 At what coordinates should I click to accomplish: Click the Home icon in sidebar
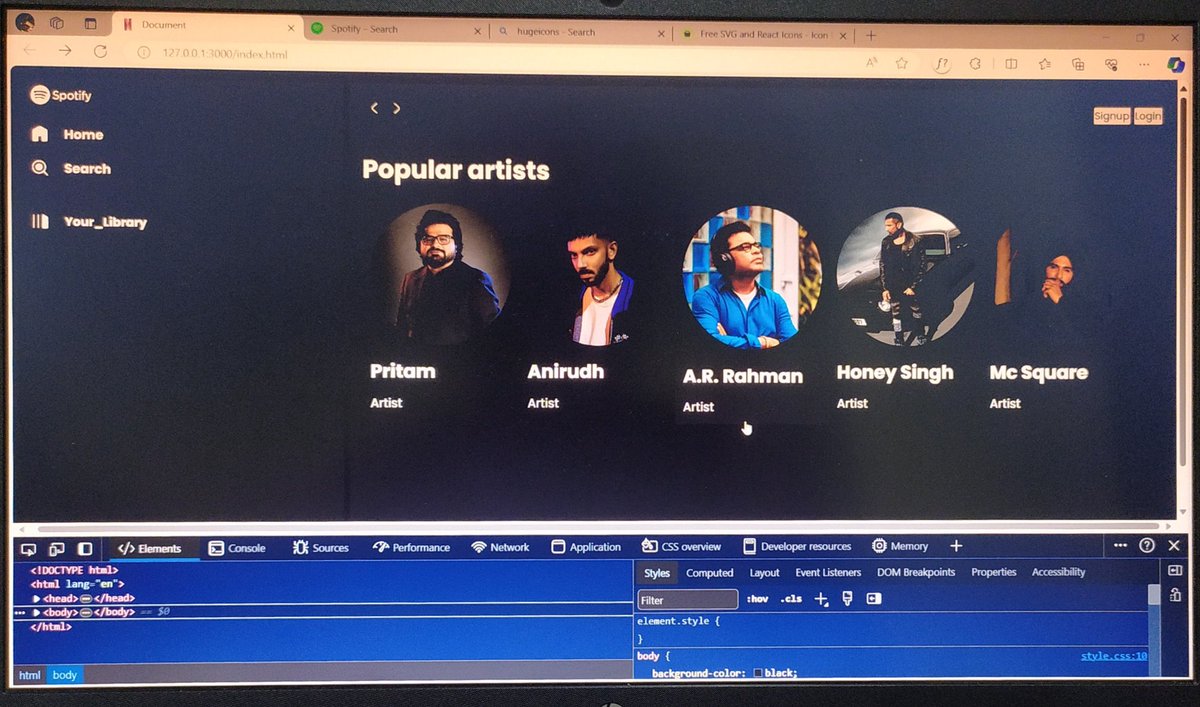[x=40, y=134]
